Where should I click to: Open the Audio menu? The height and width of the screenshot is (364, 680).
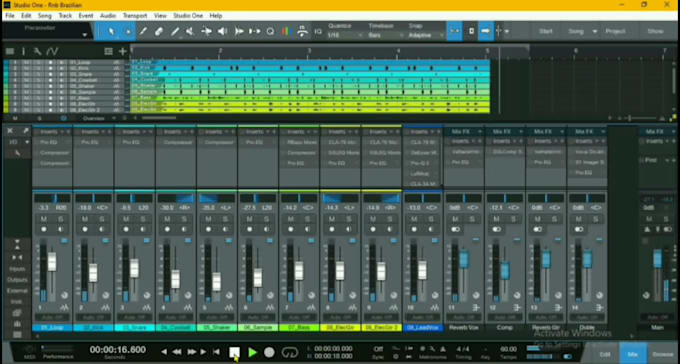(108, 16)
